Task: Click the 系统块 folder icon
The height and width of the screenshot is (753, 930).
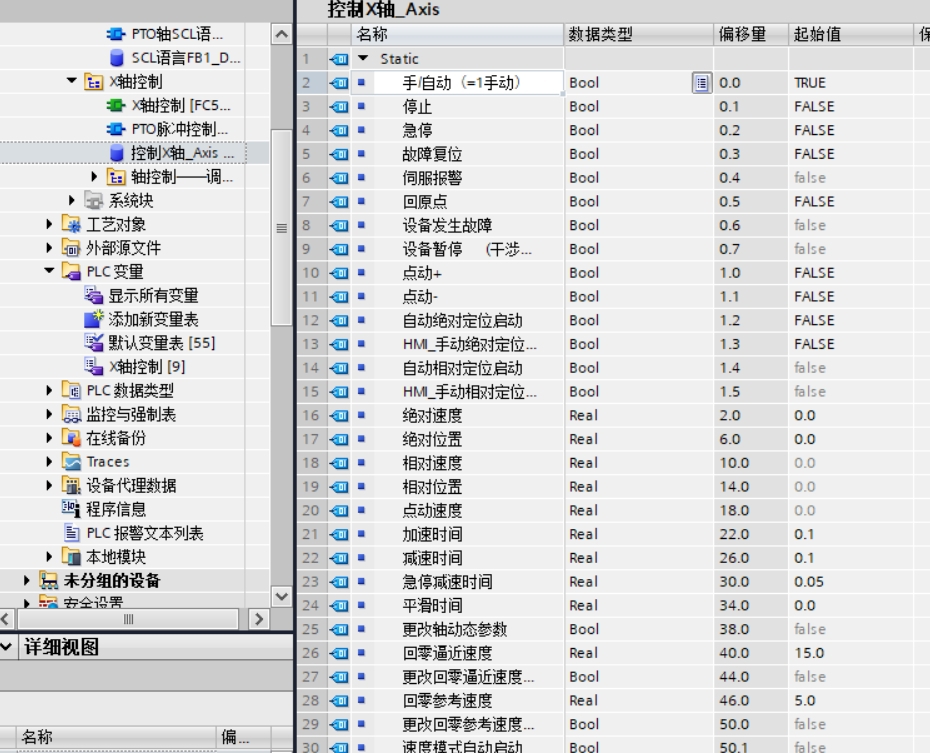Action: click(94, 200)
